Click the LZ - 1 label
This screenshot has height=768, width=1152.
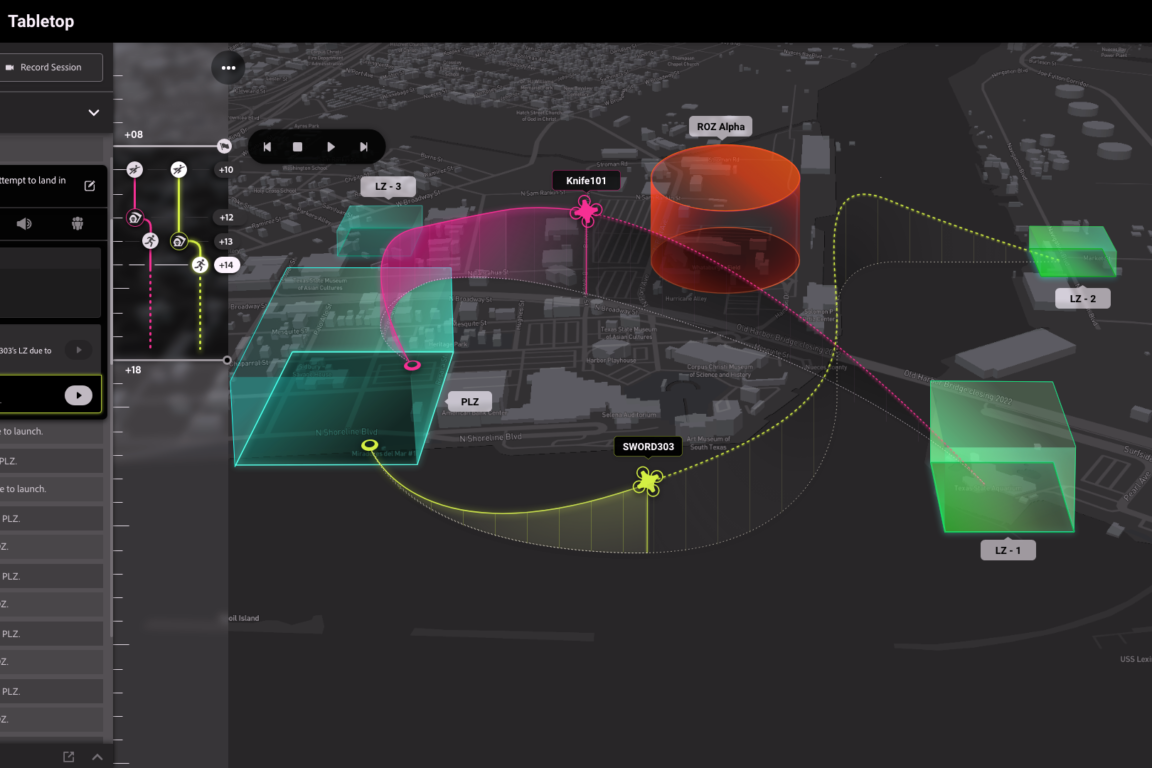(1008, 550)
